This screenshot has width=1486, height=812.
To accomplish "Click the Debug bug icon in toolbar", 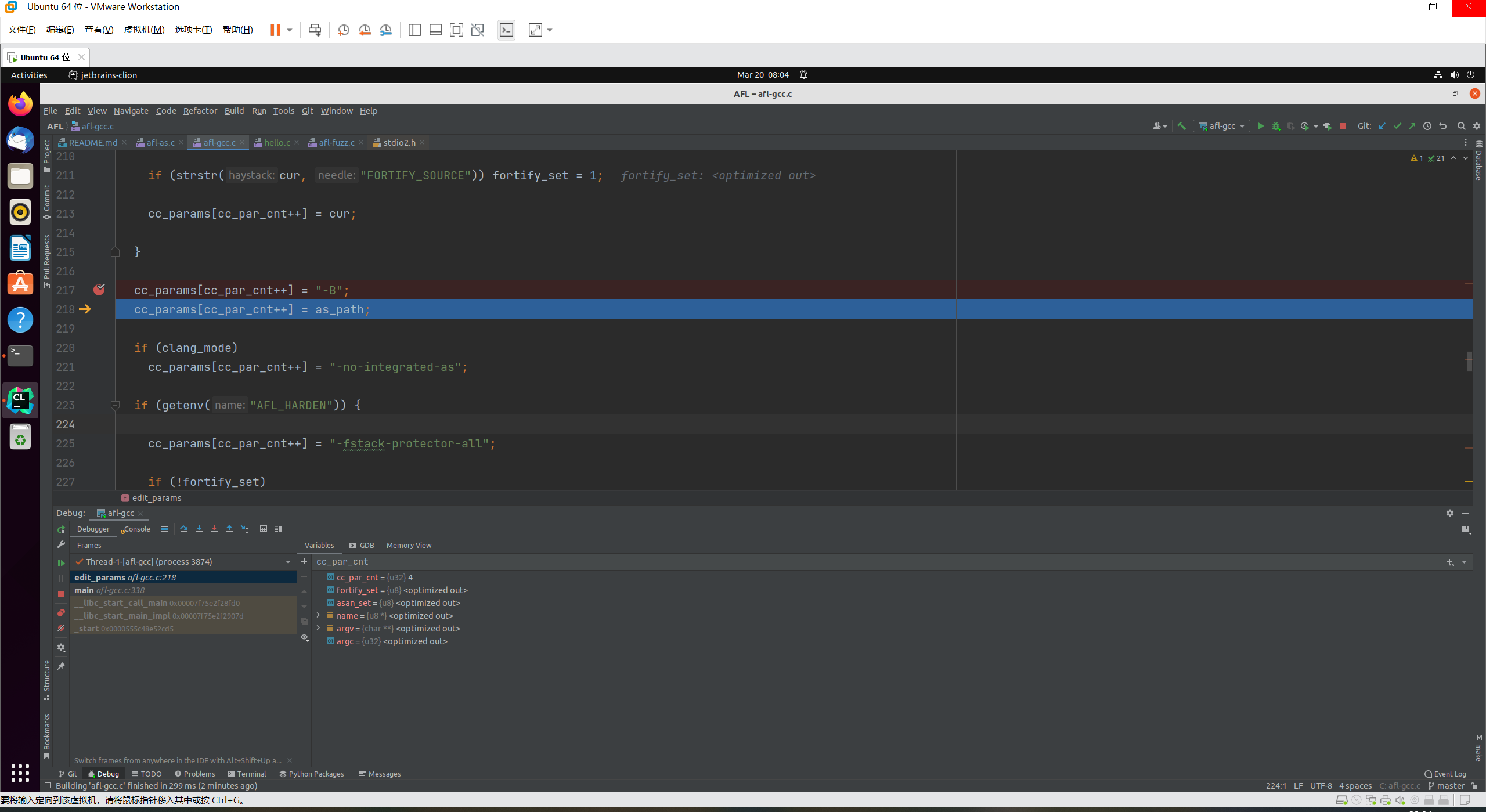I will coord(1275,126).
